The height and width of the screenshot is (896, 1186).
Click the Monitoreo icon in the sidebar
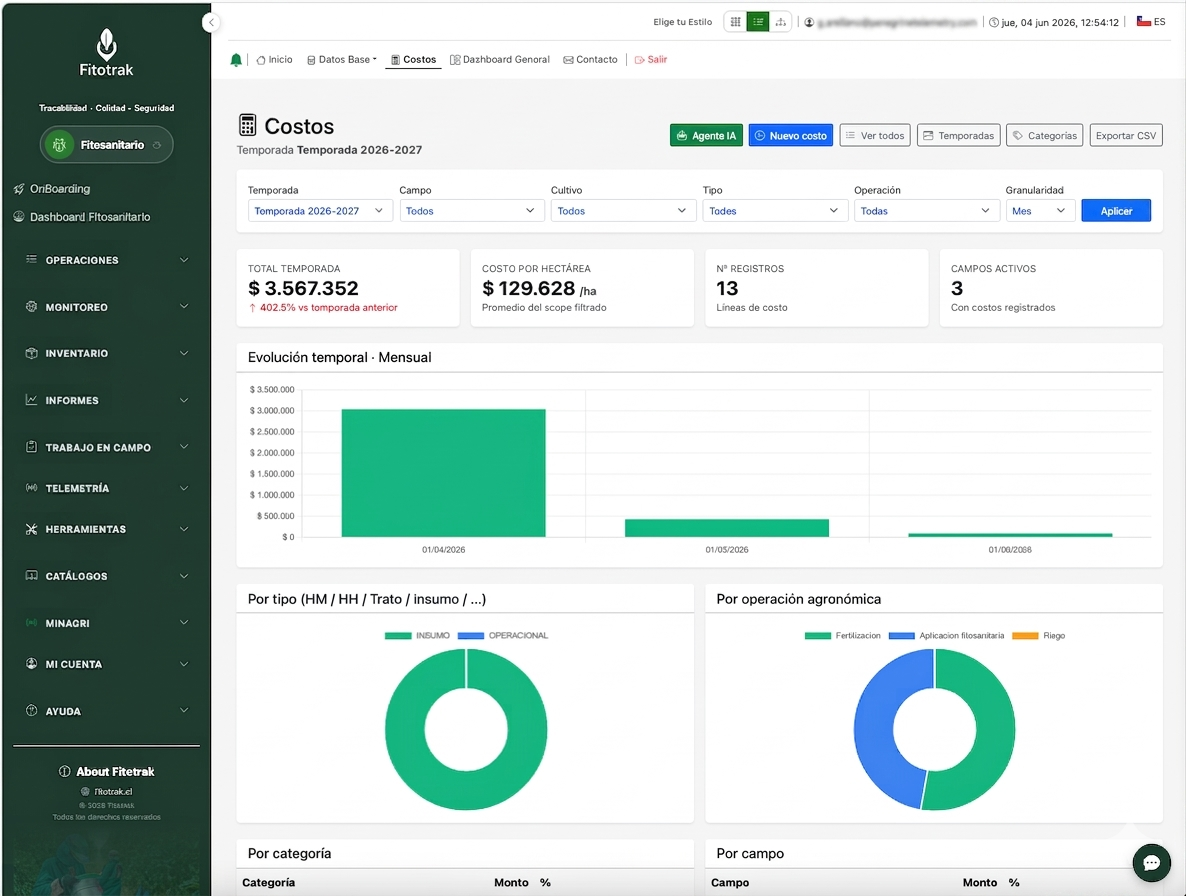31,307
